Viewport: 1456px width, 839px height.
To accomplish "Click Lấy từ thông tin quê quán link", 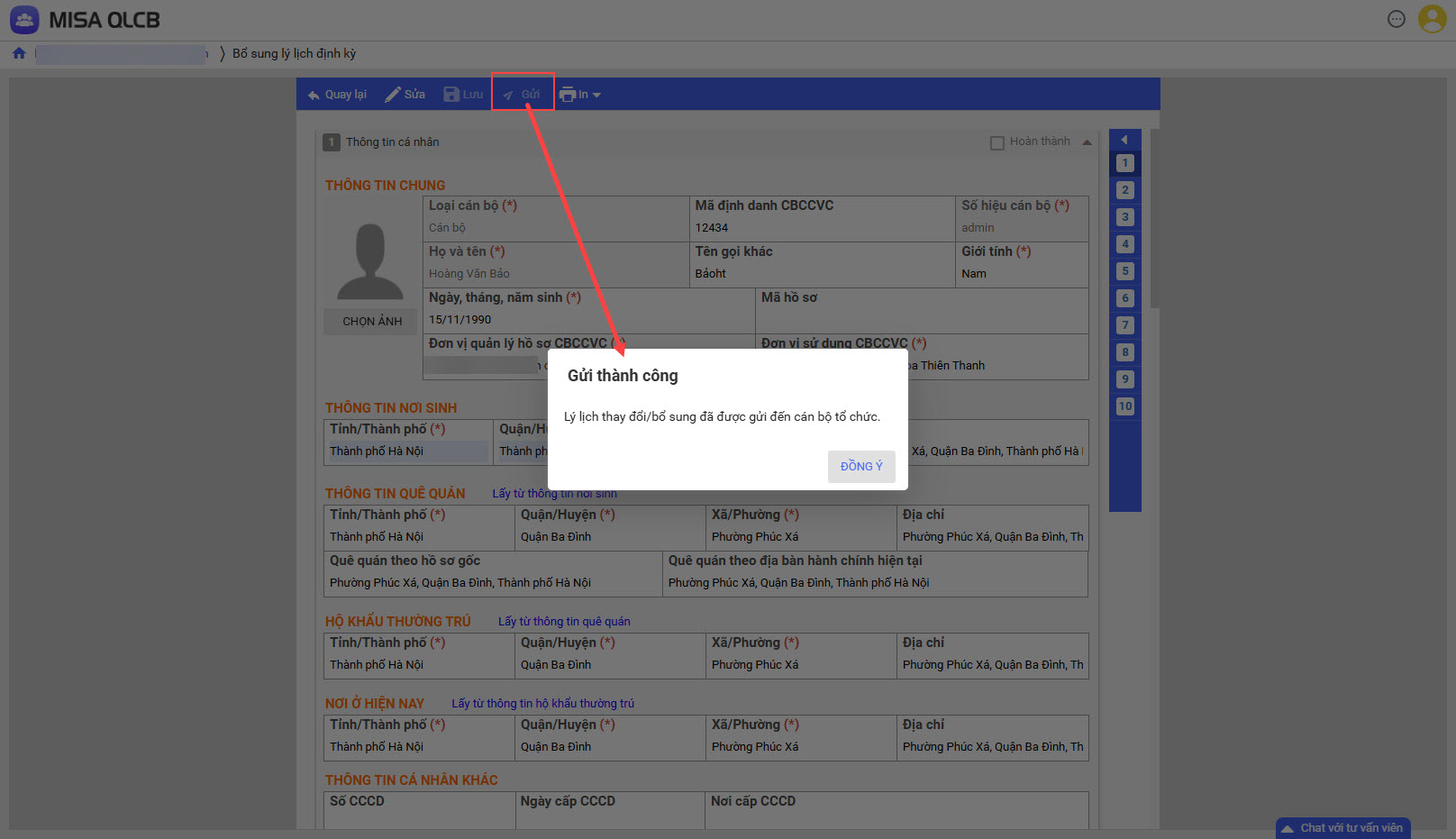I will point(564,622).
